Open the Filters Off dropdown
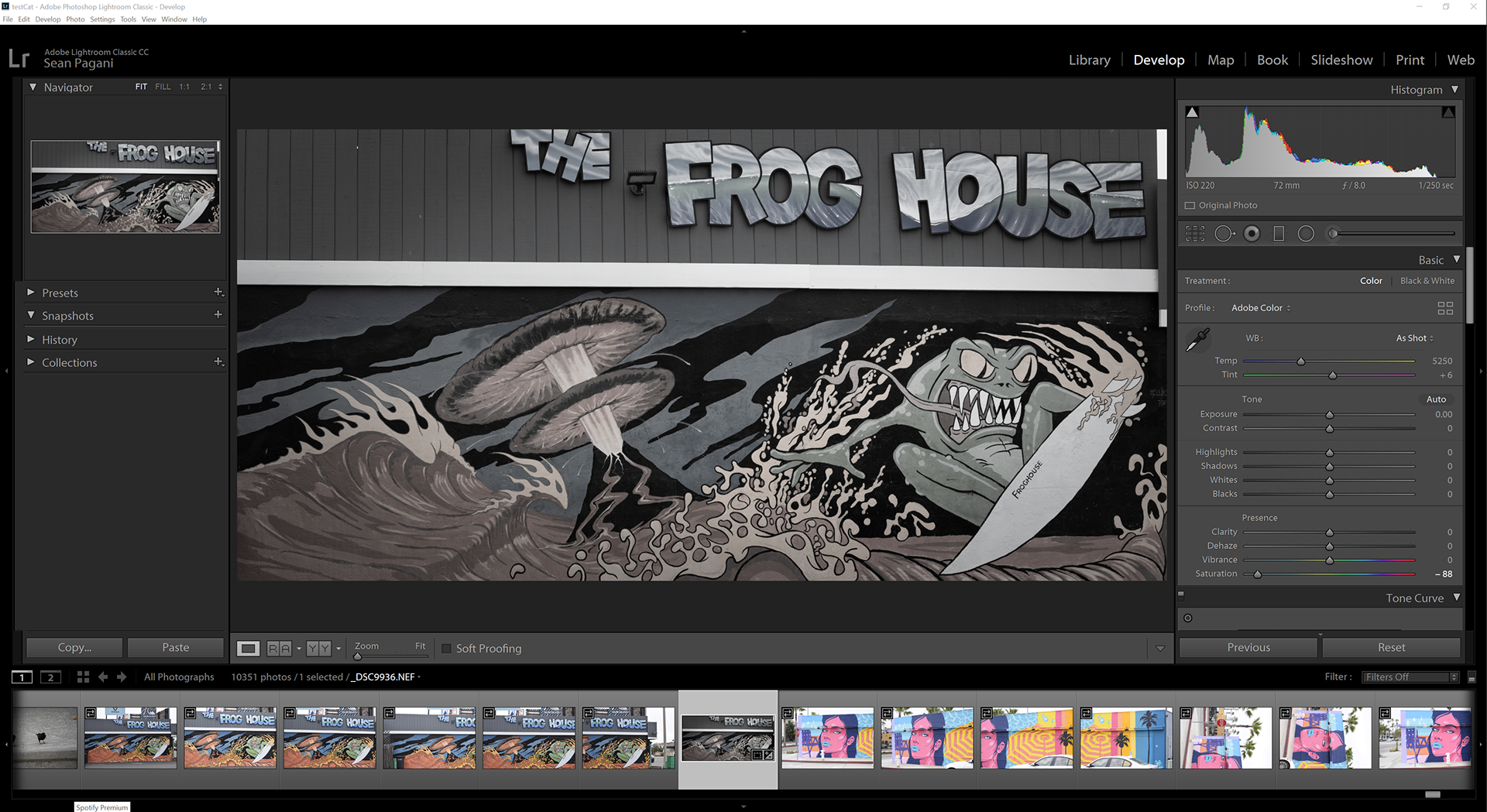 (1410, 677)
